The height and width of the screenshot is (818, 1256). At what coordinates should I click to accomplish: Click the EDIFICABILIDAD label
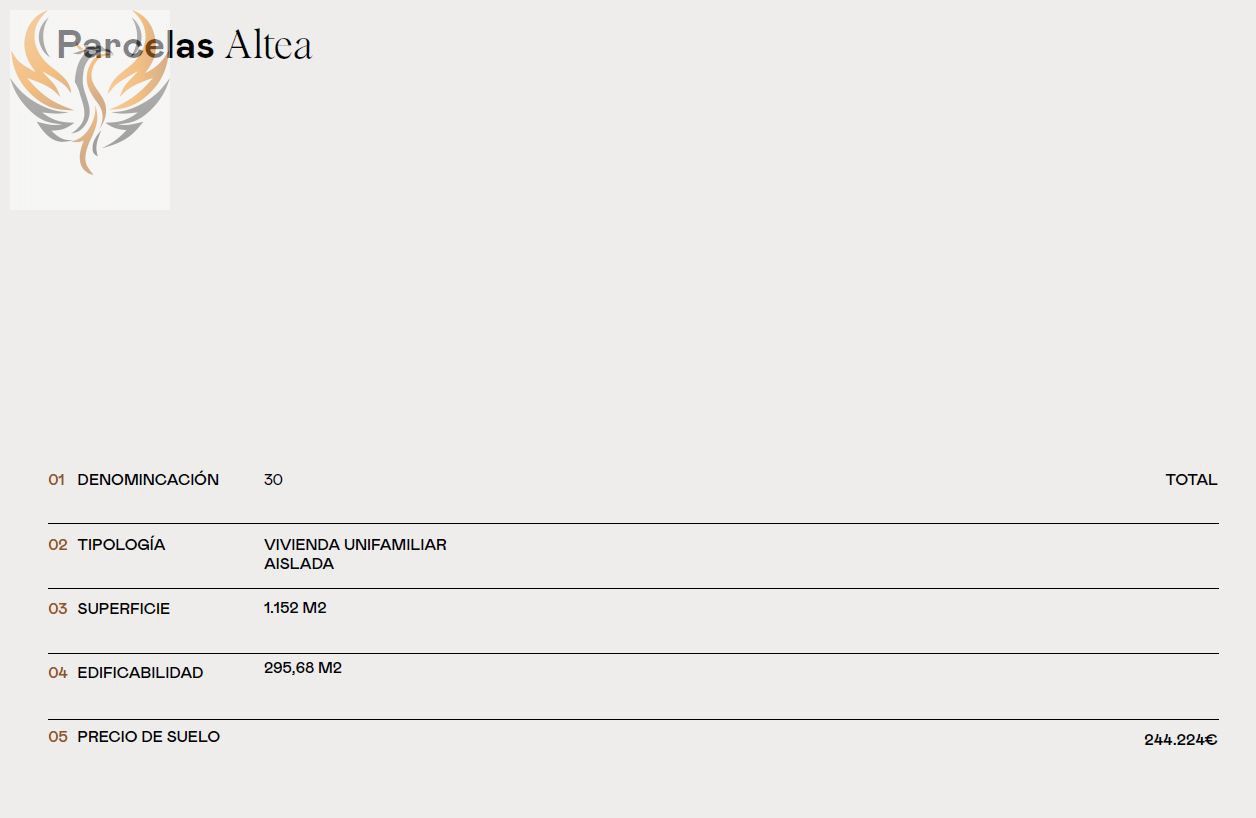(140, 673)
